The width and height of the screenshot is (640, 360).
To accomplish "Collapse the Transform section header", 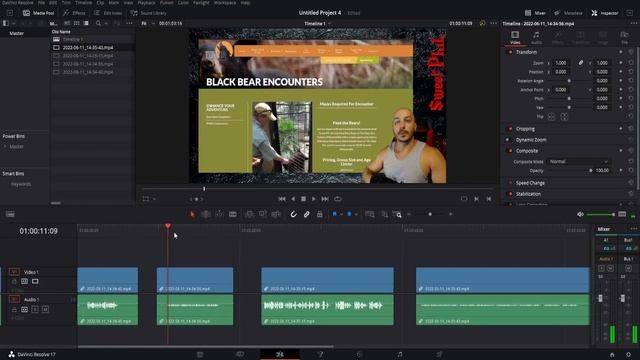I will coord(527,52).
